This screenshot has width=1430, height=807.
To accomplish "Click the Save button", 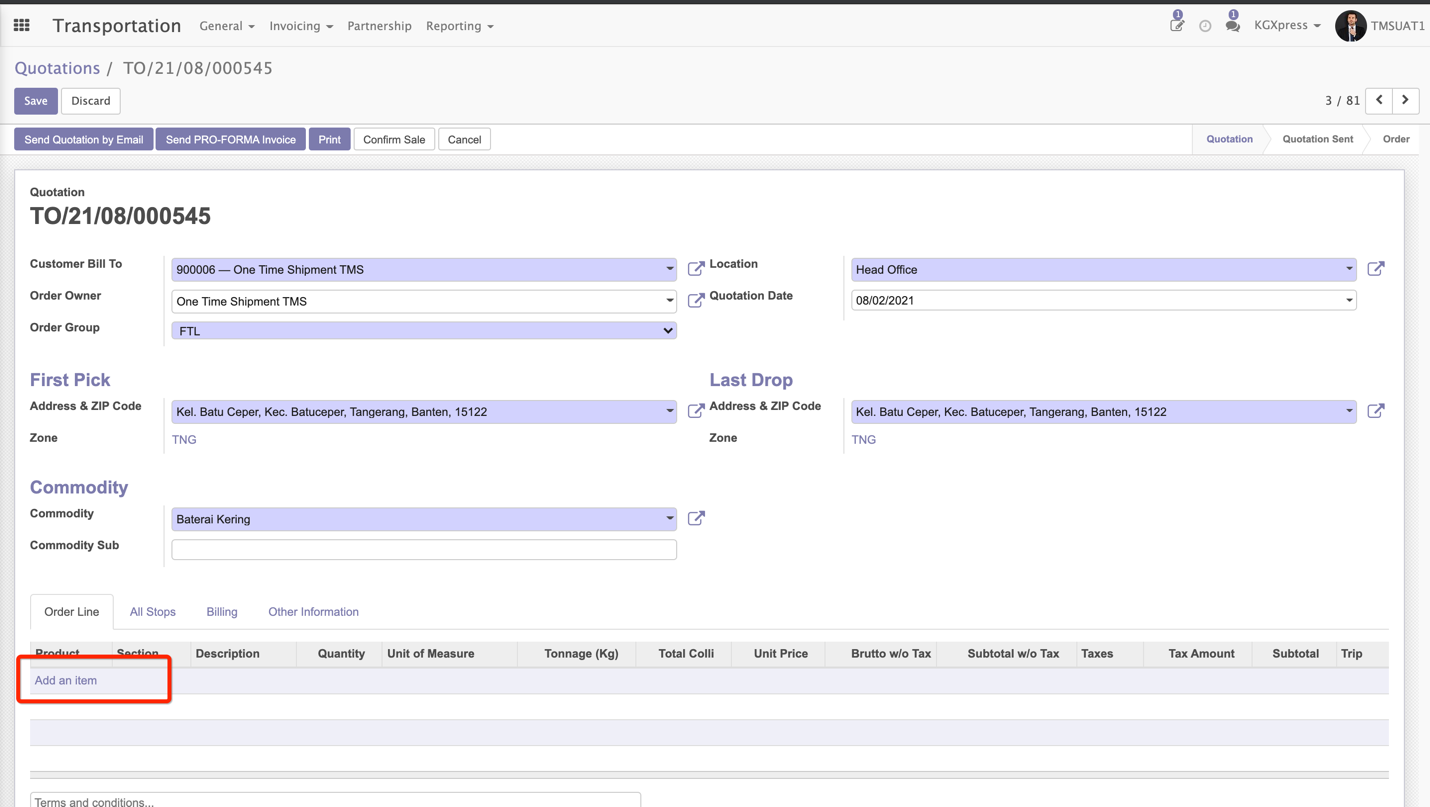I will [36, 101].
